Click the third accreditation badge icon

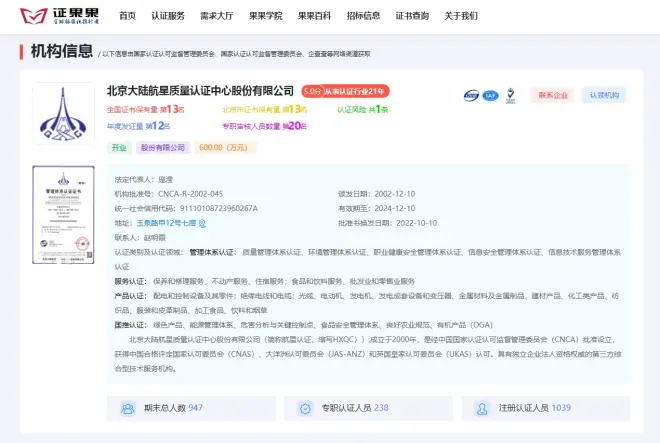(508, 96)
